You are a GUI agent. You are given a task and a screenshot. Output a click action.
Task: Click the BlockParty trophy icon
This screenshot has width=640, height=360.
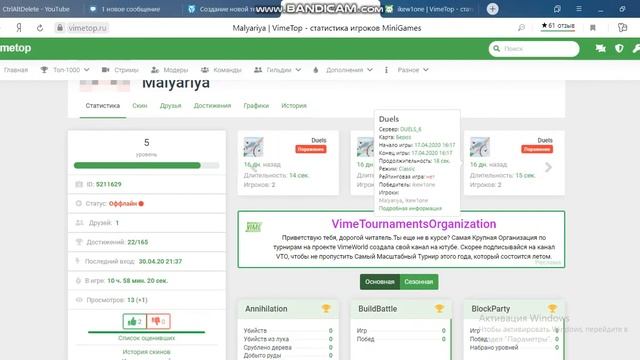(x=552, y=309)
